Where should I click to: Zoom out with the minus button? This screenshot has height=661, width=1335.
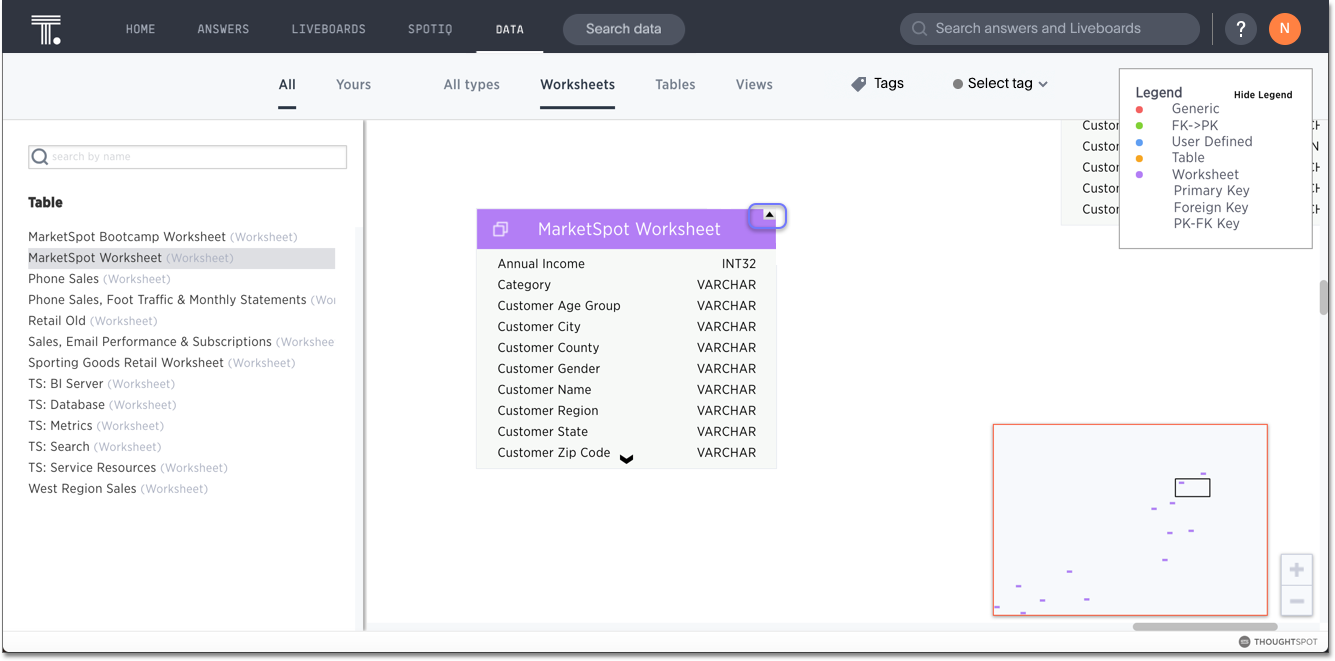click(1296, 601)
